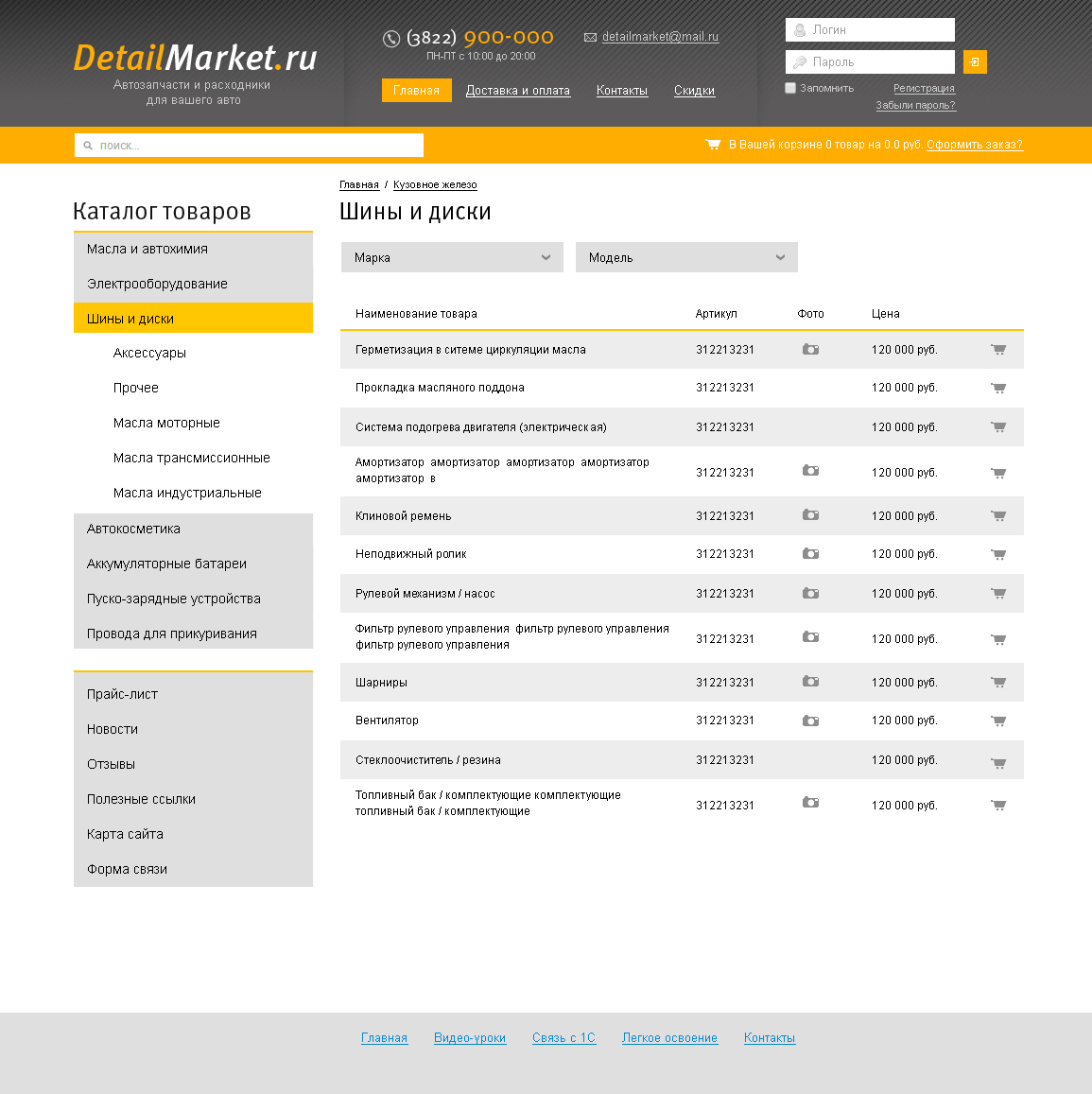Click the phone icon next to (3822) 900-000
1092x1094 pixels.
(x=391, y=39)
